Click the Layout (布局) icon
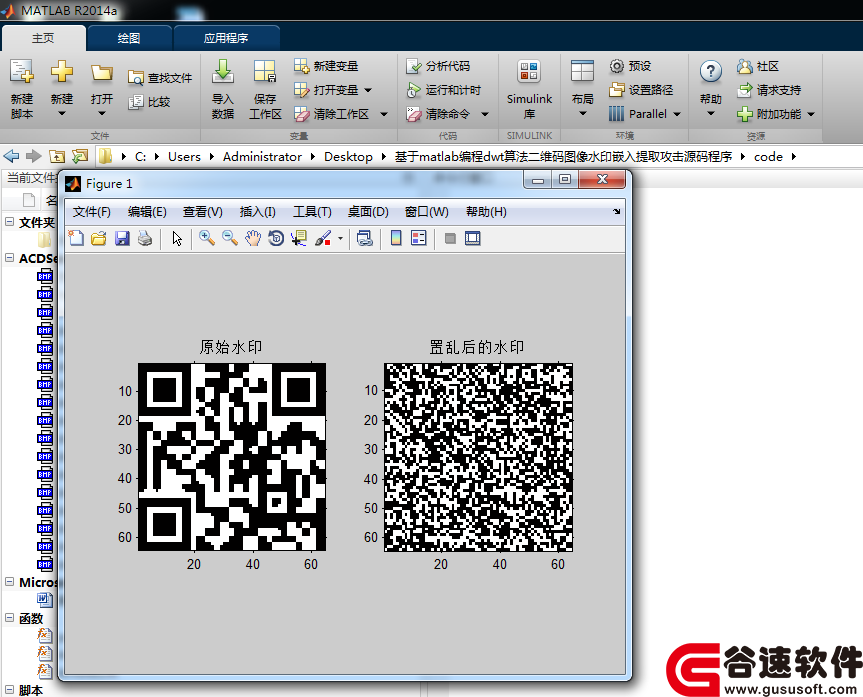This screenshot has height=697, width=863. 582,72
